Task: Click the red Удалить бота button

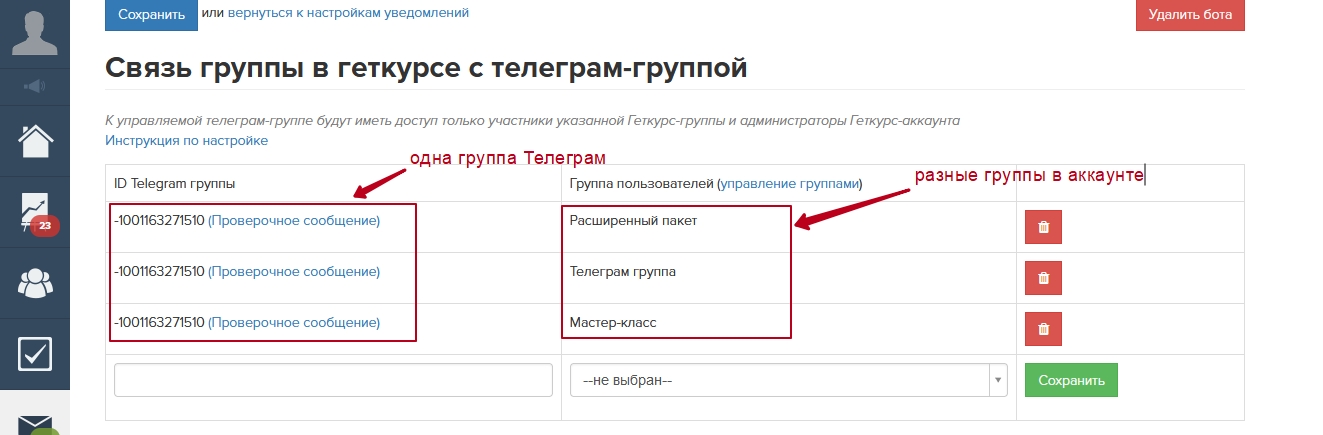Action: pos(1190,14)
